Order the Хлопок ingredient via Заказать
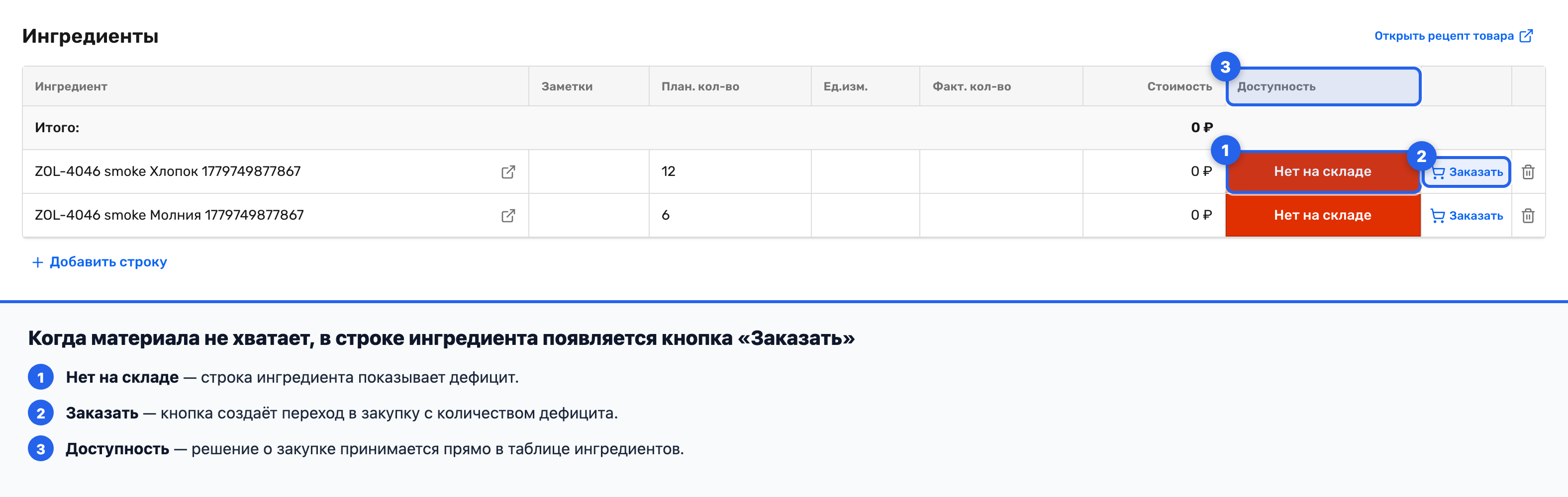 pos(1467,172)
